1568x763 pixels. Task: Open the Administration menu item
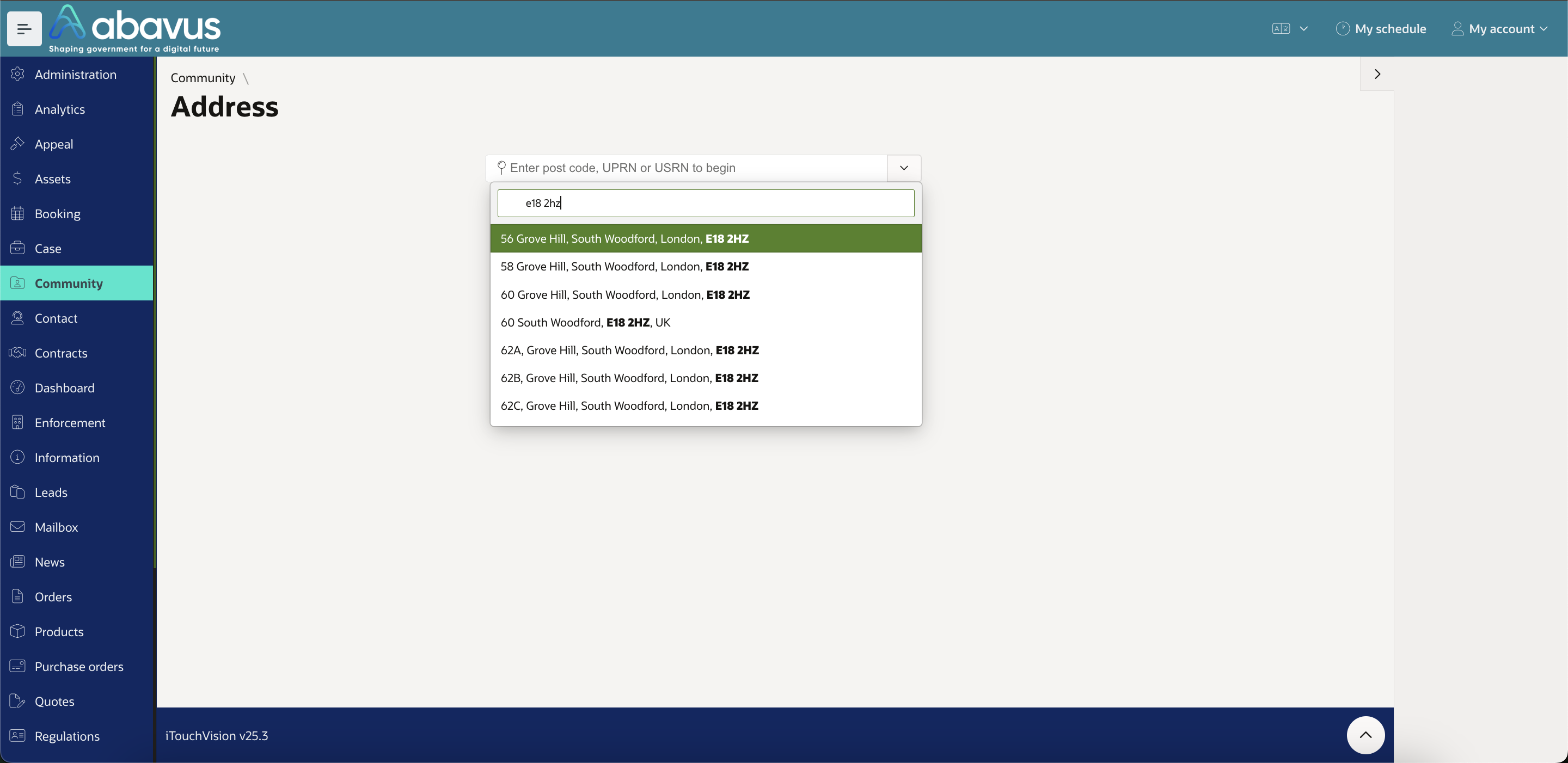pos(77,74)
